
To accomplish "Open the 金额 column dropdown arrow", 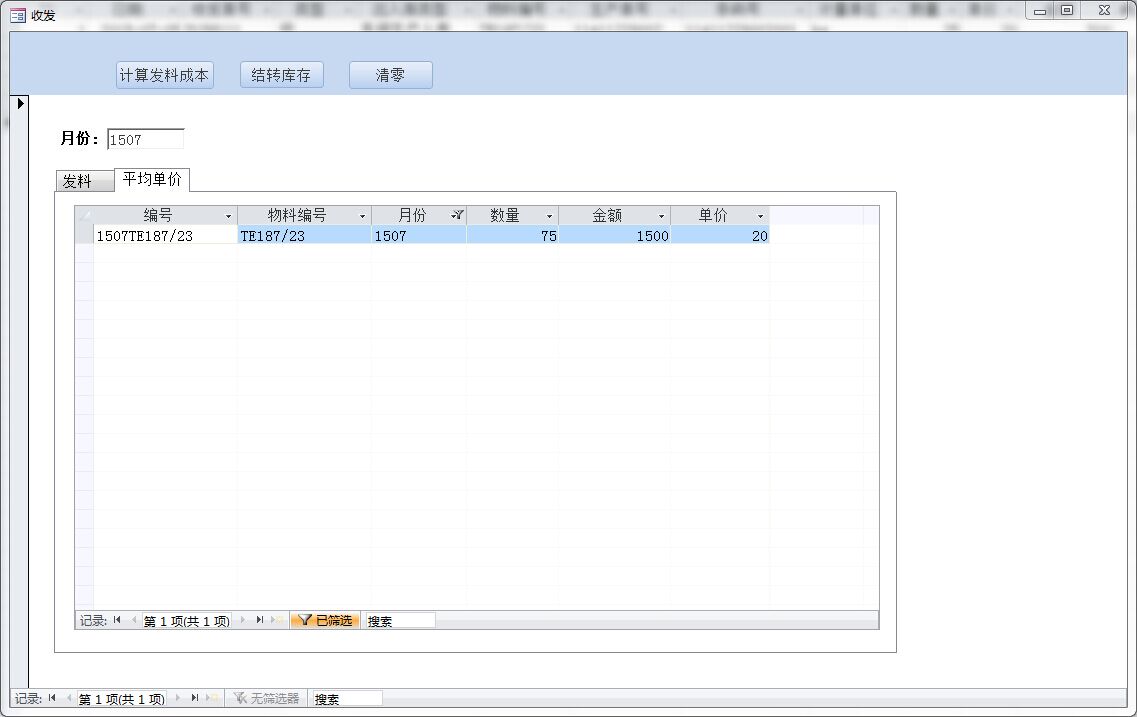I will (x=661, y=216).
